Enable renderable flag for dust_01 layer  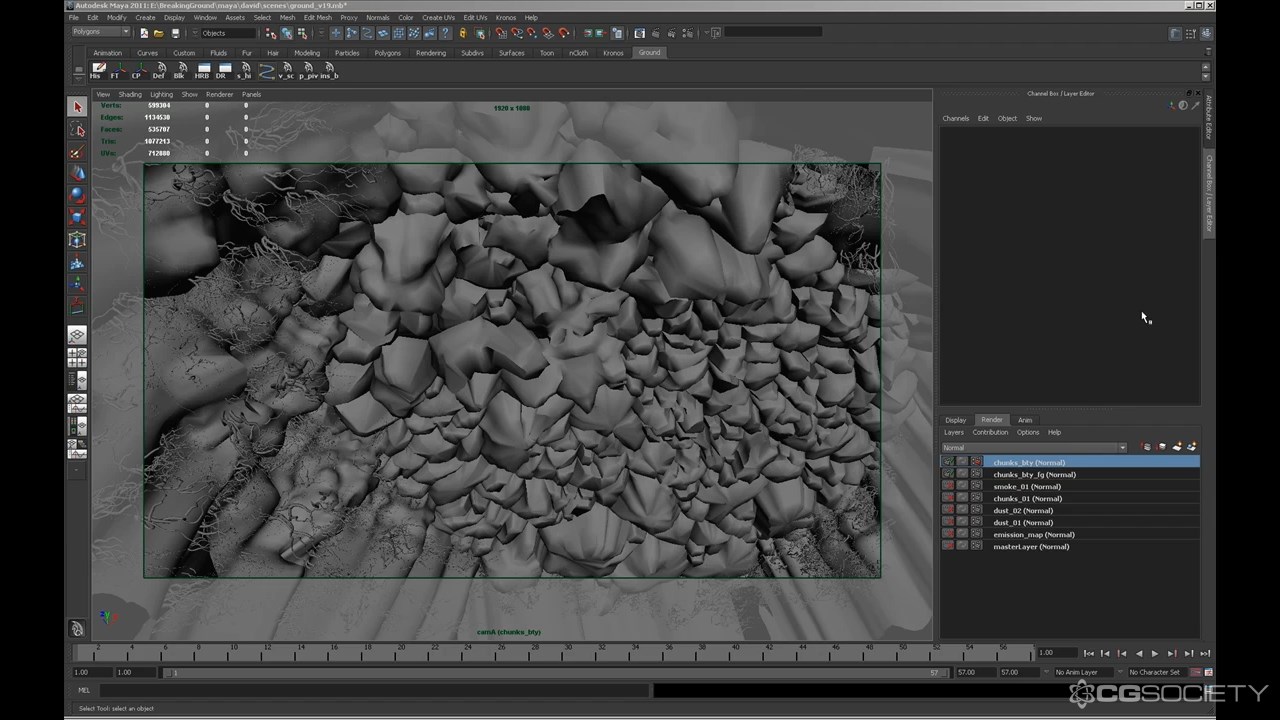pyautogui.click(x=948, y=522)
